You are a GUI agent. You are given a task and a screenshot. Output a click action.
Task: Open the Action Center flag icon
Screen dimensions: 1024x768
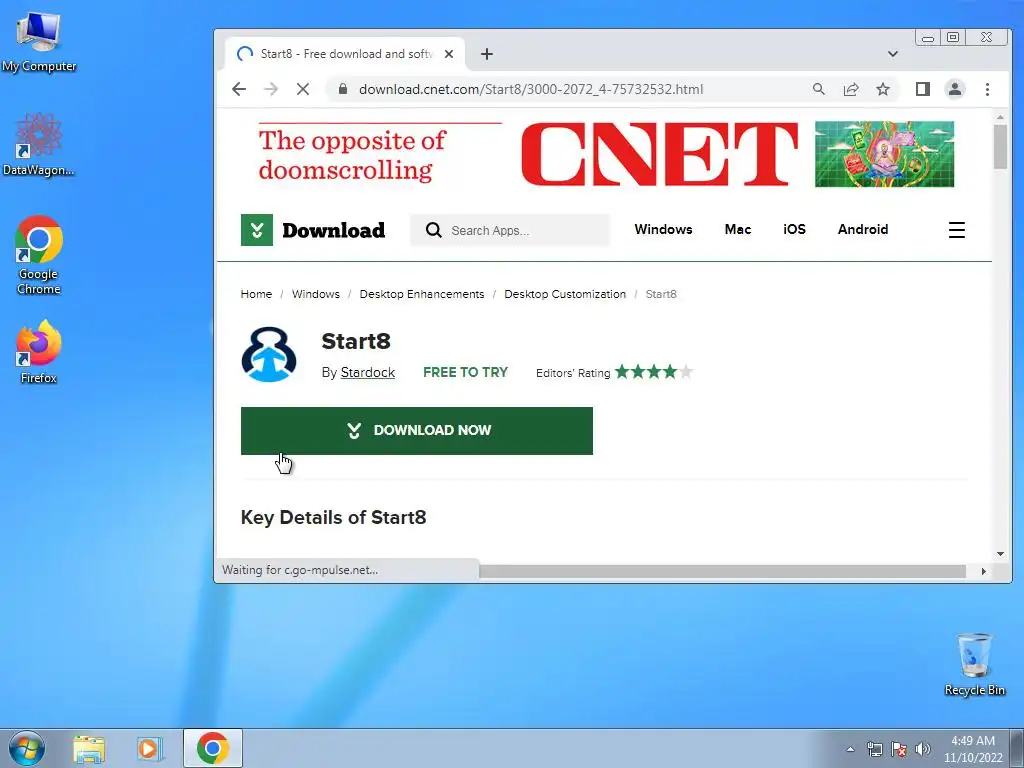click(x=899, y=749)
